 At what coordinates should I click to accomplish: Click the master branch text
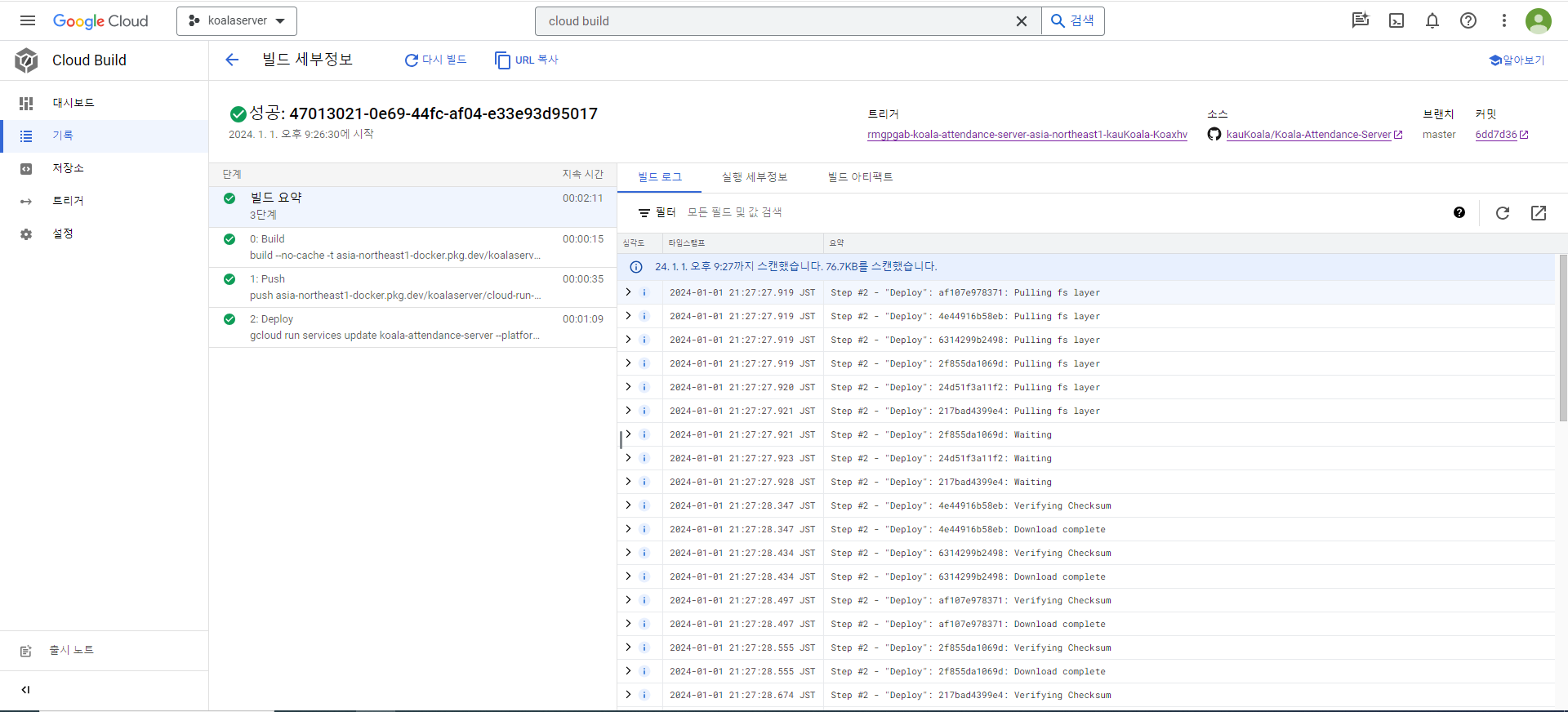1439,135
